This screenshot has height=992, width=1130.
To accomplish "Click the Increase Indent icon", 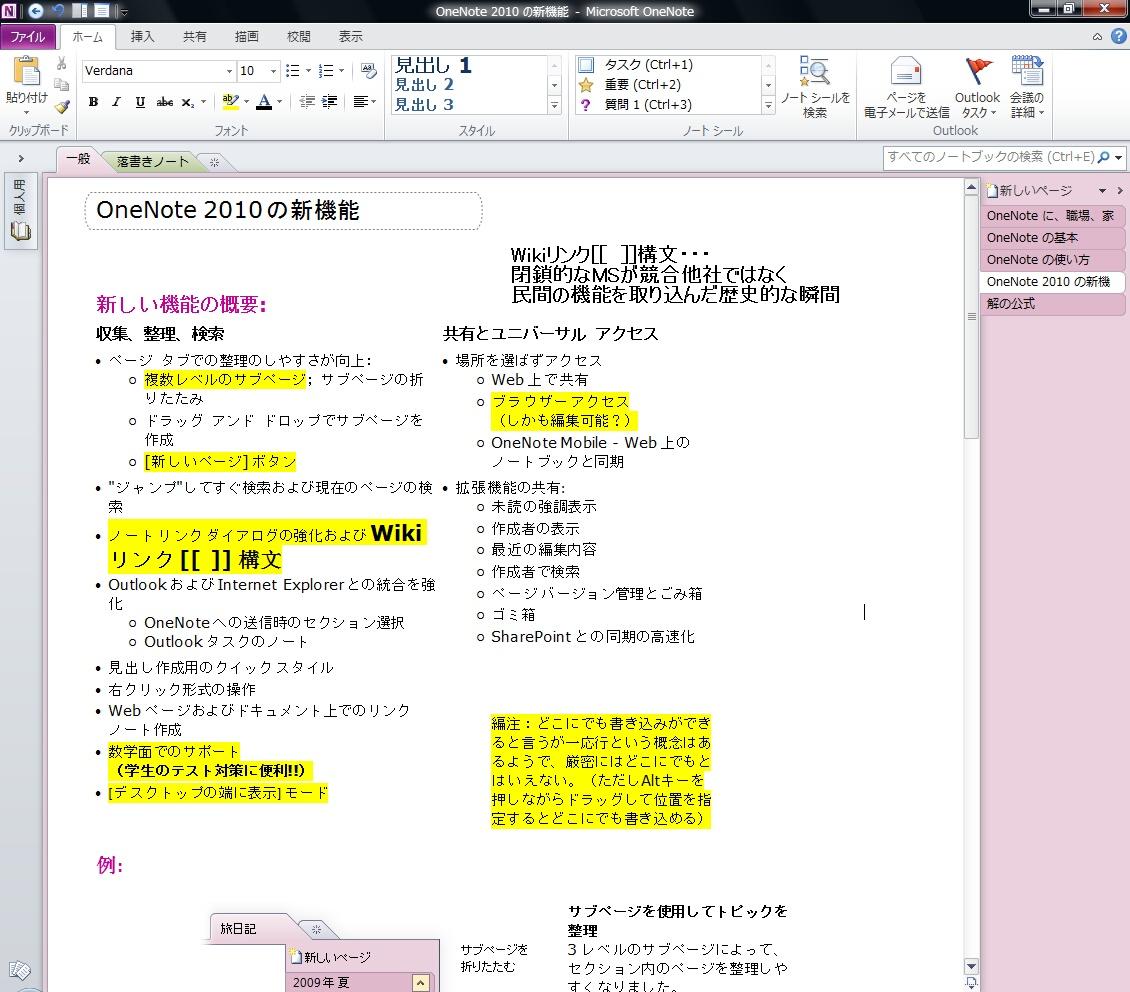I will pos(329,102).
